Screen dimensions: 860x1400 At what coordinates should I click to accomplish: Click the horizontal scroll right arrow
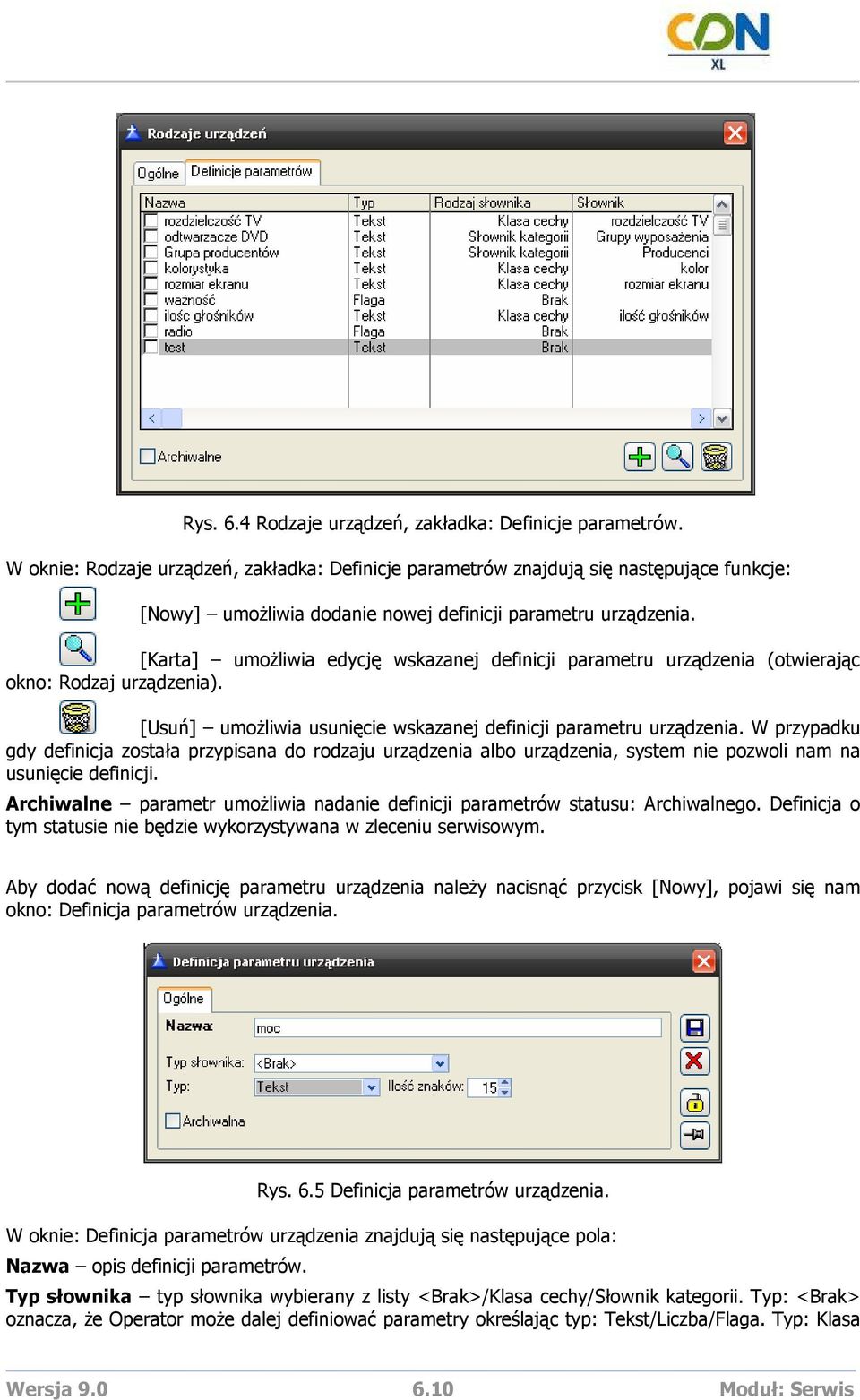coord(701,418)
